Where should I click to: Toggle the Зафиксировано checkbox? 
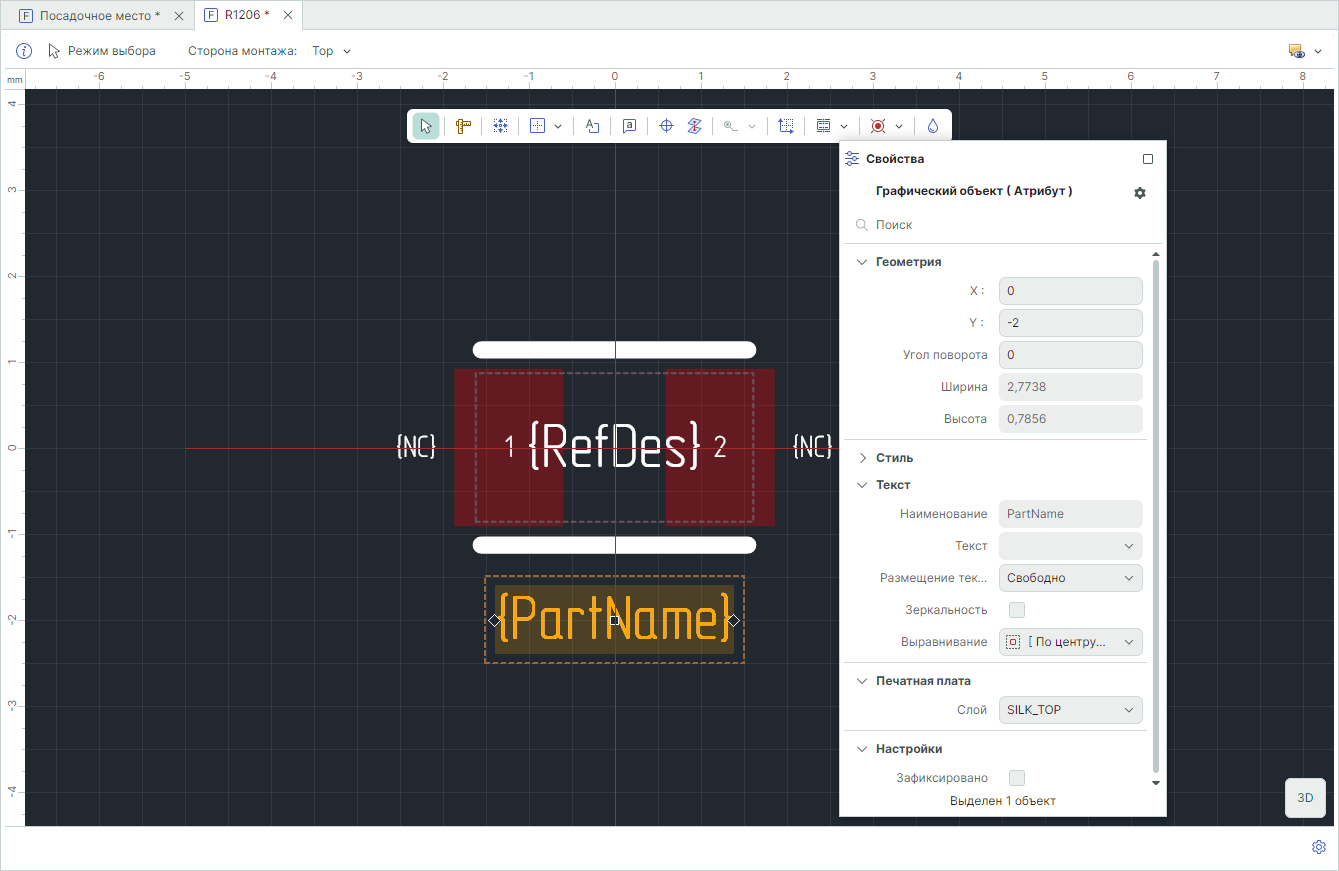[1017, 778]
